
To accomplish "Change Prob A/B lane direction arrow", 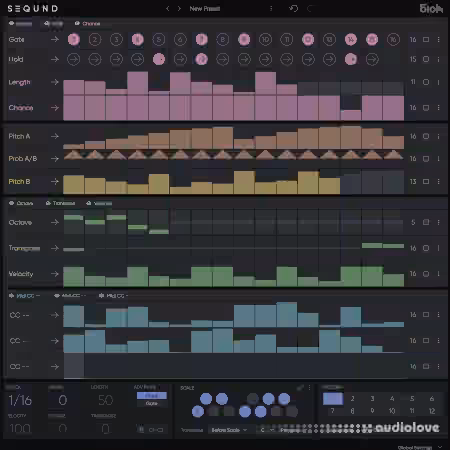I will click(x=55, y=159).
